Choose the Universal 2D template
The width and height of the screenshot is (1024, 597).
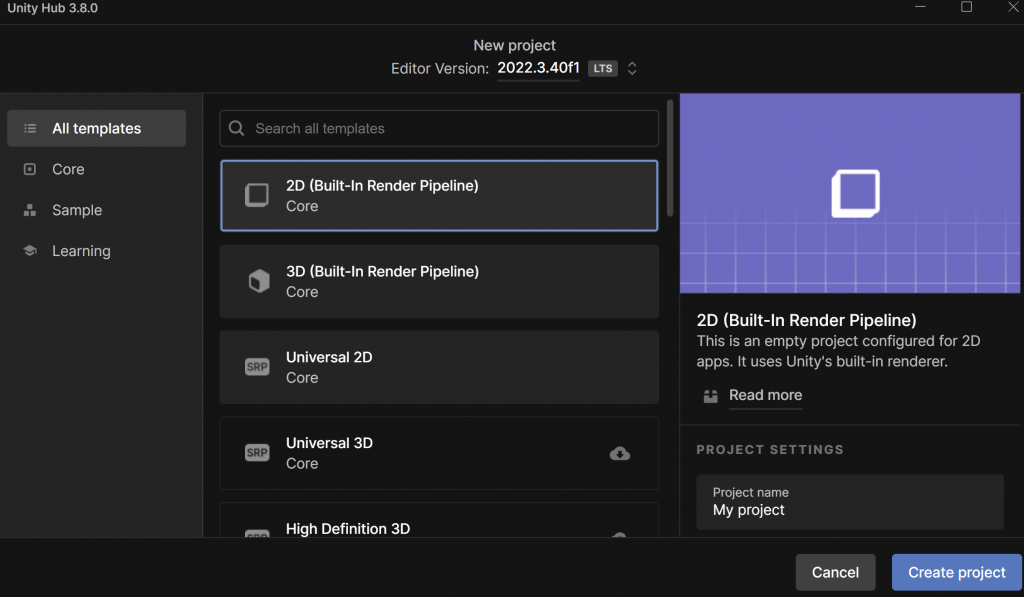(x=439, y=367)
